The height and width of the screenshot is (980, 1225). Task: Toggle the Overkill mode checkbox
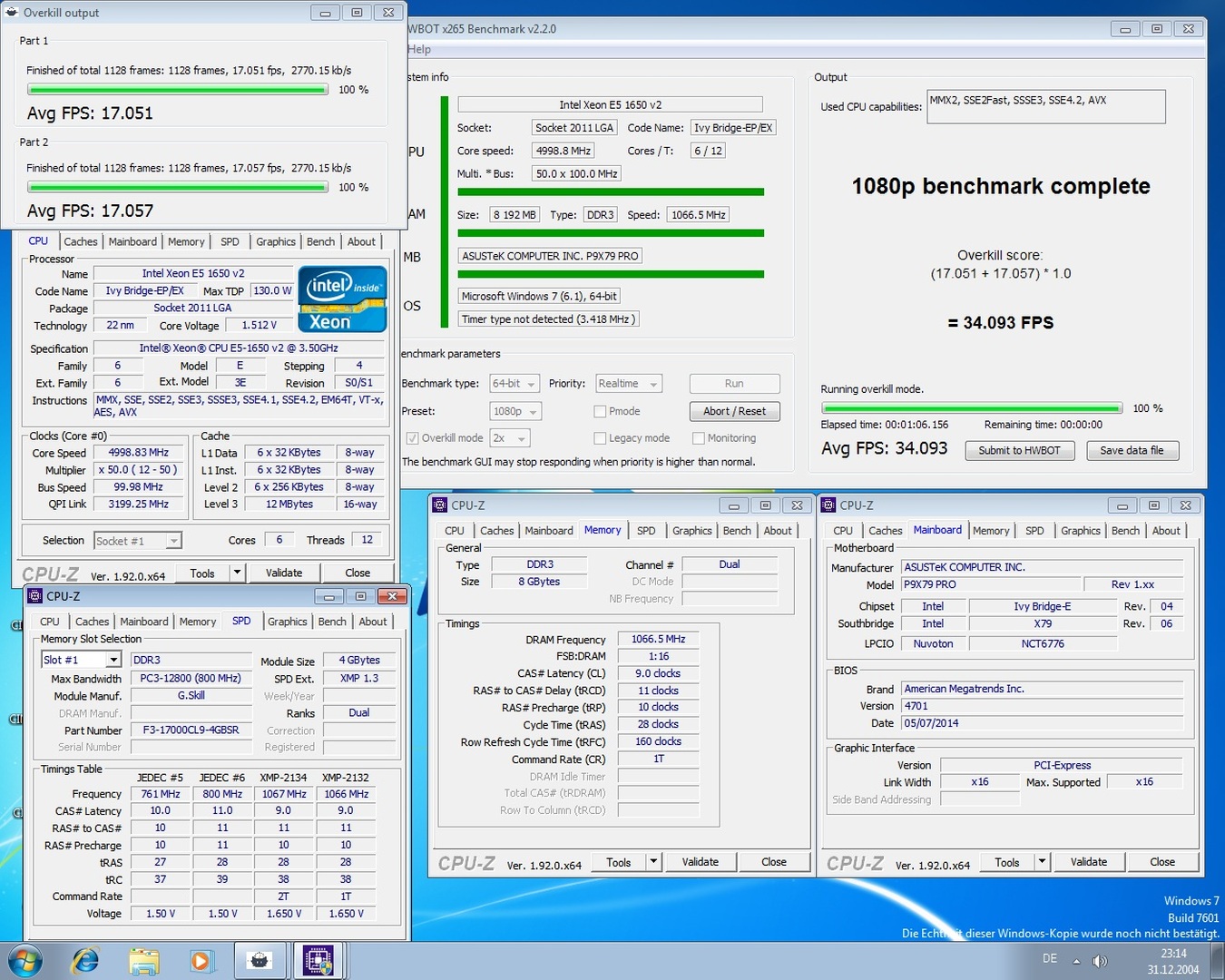point(413,438)
